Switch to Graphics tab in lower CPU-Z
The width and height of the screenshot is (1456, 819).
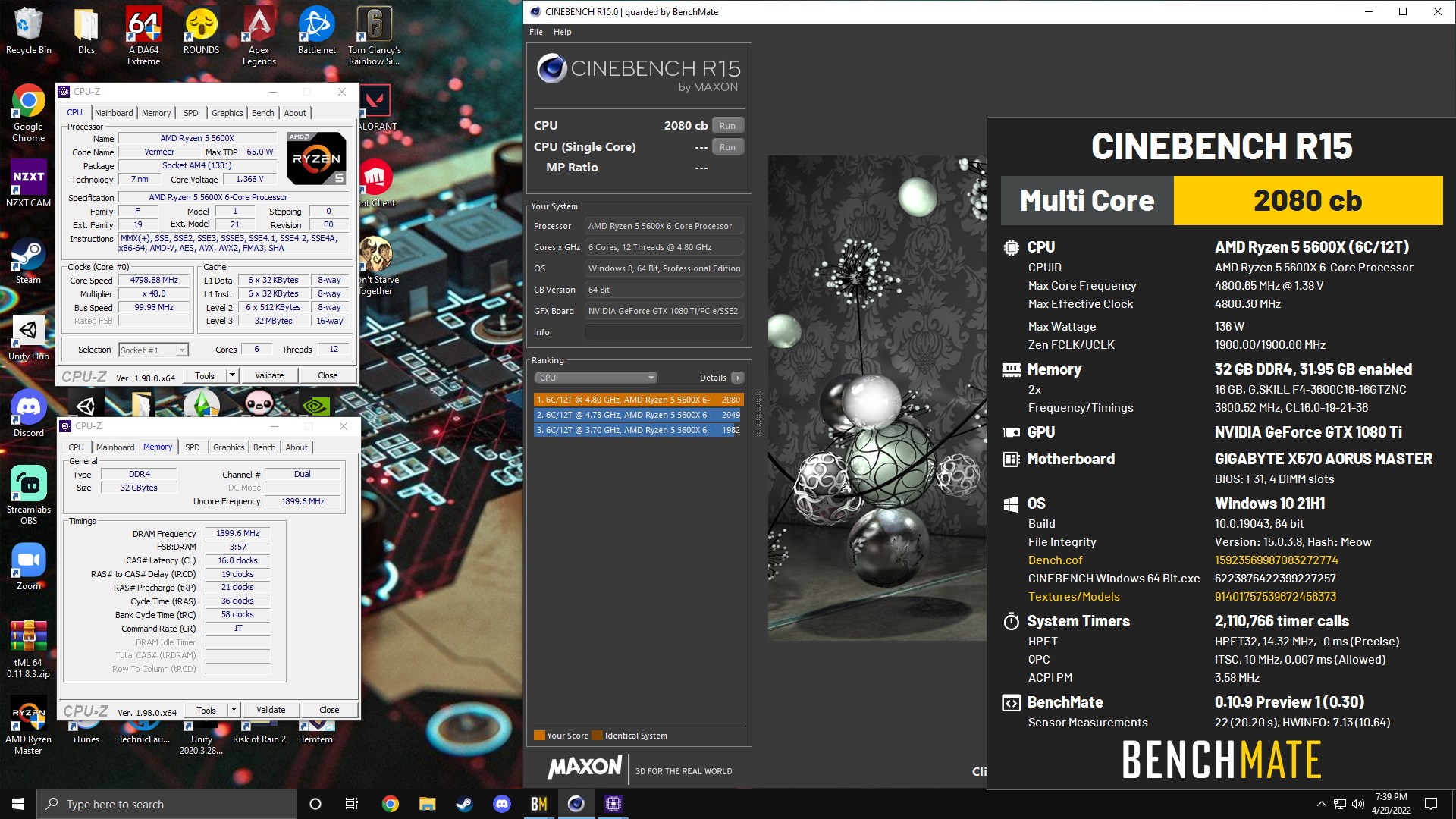[x=229, y=447]
